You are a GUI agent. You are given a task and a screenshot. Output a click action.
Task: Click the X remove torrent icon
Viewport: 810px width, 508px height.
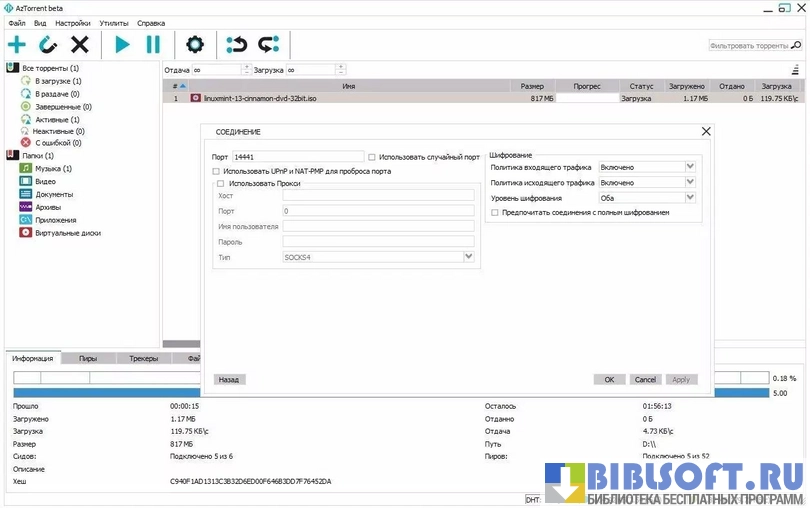(x=80, y=44)
